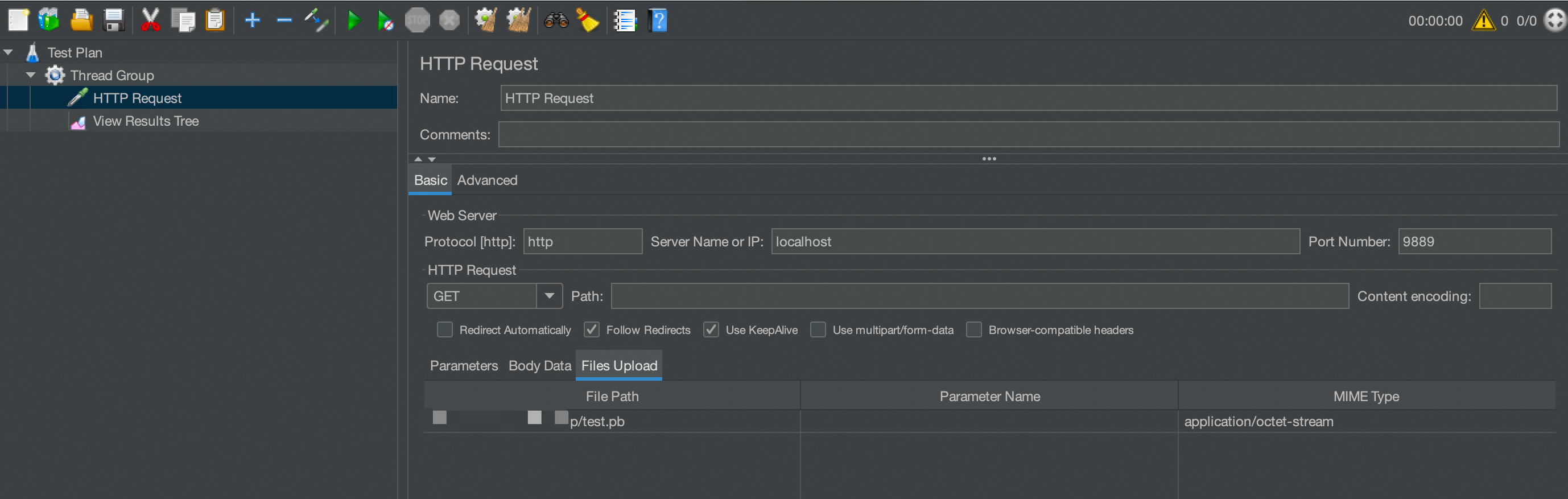Select the Files Upload tab

click(619, 365)
